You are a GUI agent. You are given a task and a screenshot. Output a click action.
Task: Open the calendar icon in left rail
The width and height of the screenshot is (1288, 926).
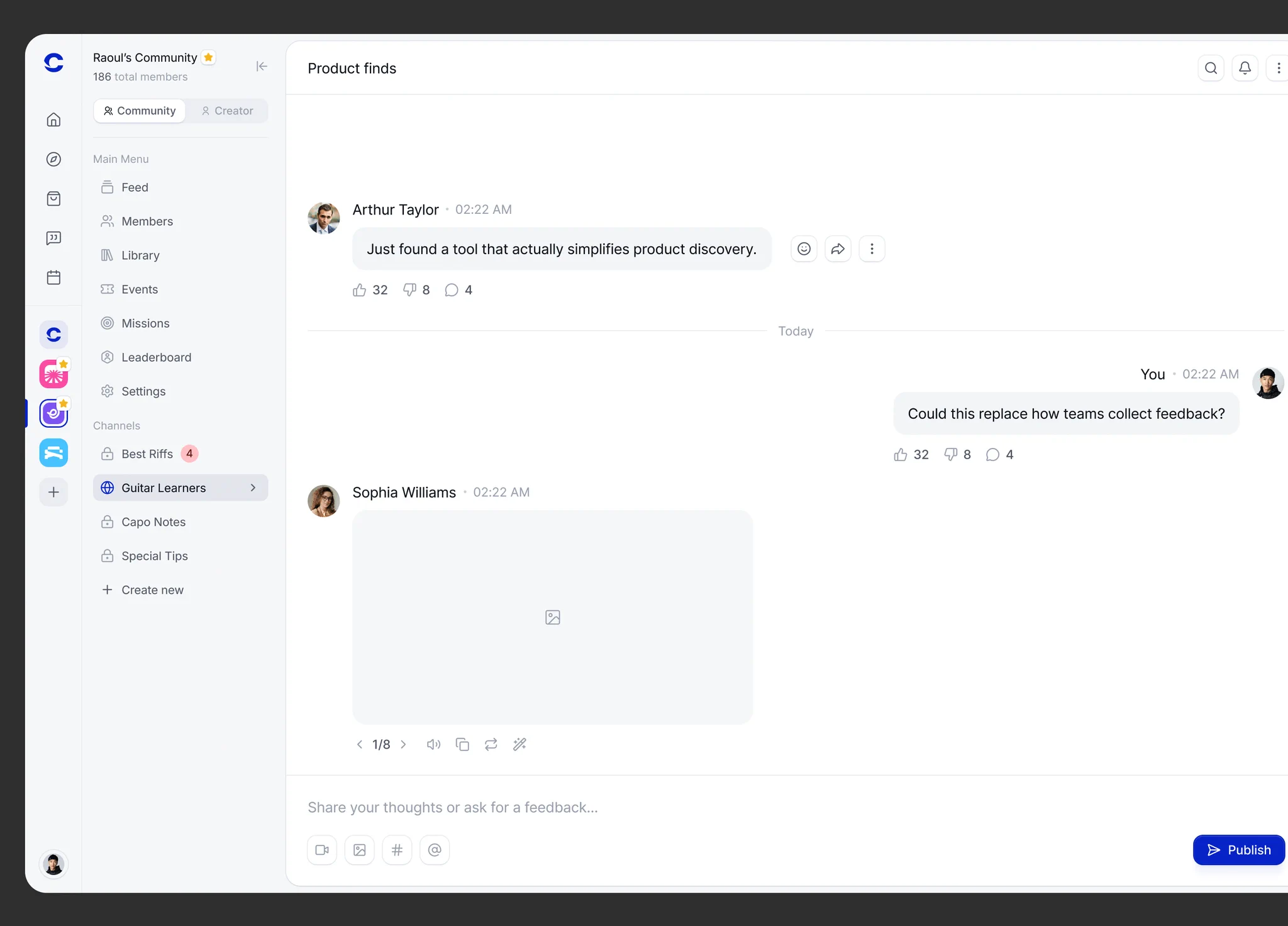pos(53,277)
